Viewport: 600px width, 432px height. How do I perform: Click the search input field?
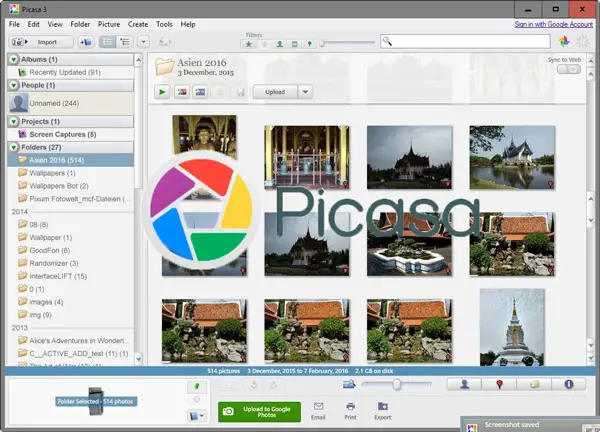coord(465,41)
